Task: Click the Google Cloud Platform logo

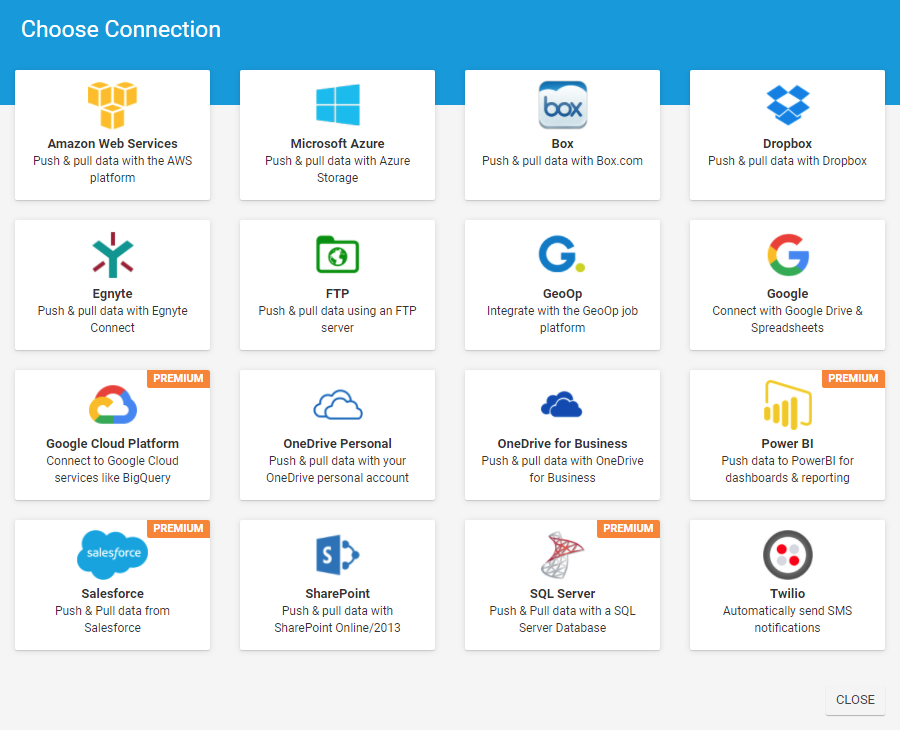Action: click(x=112, y=405)
